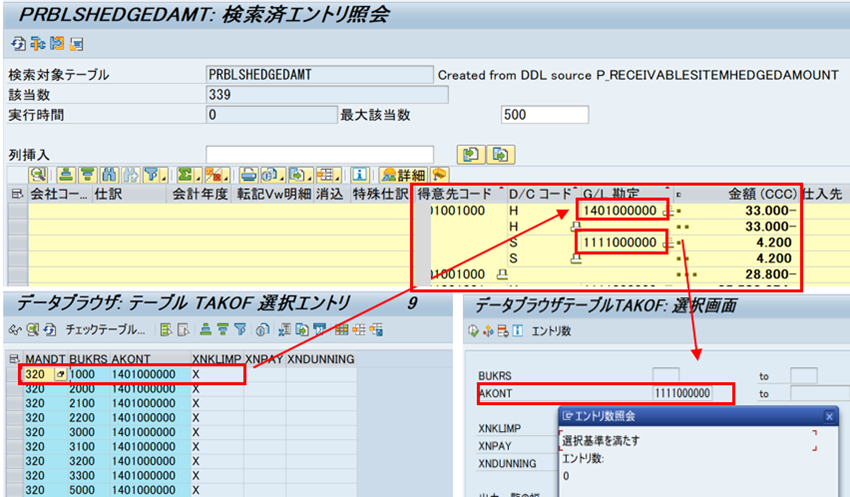Screen dimensions: 850x497
Task: Click the binoculars Find icon in the PRBLSHEDGEDAMT grid
Action: (x=109, y=175)
